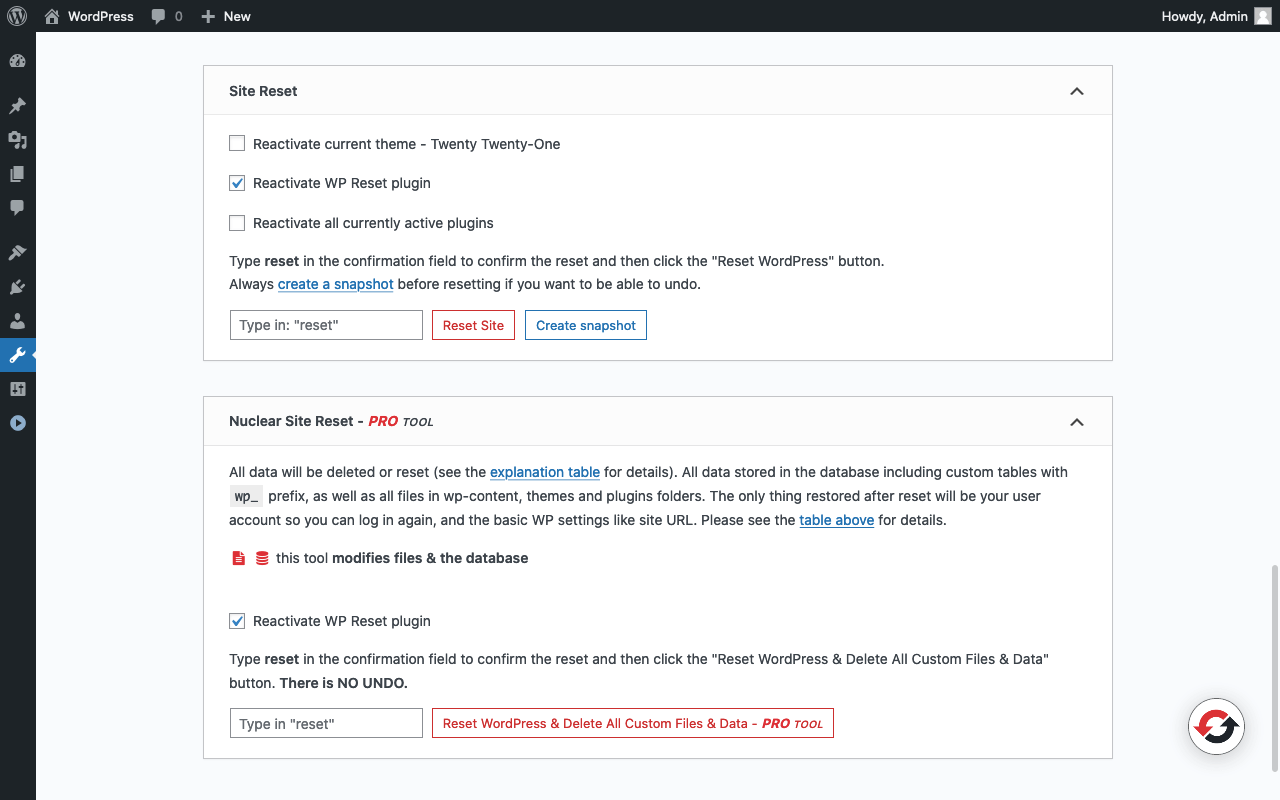The height and width of the screenshot is (800, 1280).
Task: Click floating WP Reset refresh icon
Action: 1216,726
